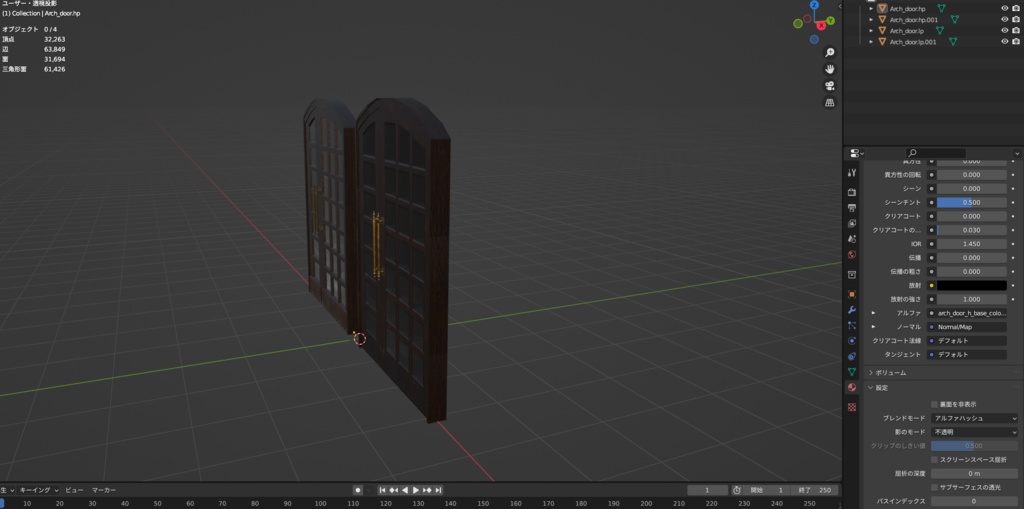Open the ブレンドモード dropdown
This screenshot has width=1024, height=509.
coord(974,418)
